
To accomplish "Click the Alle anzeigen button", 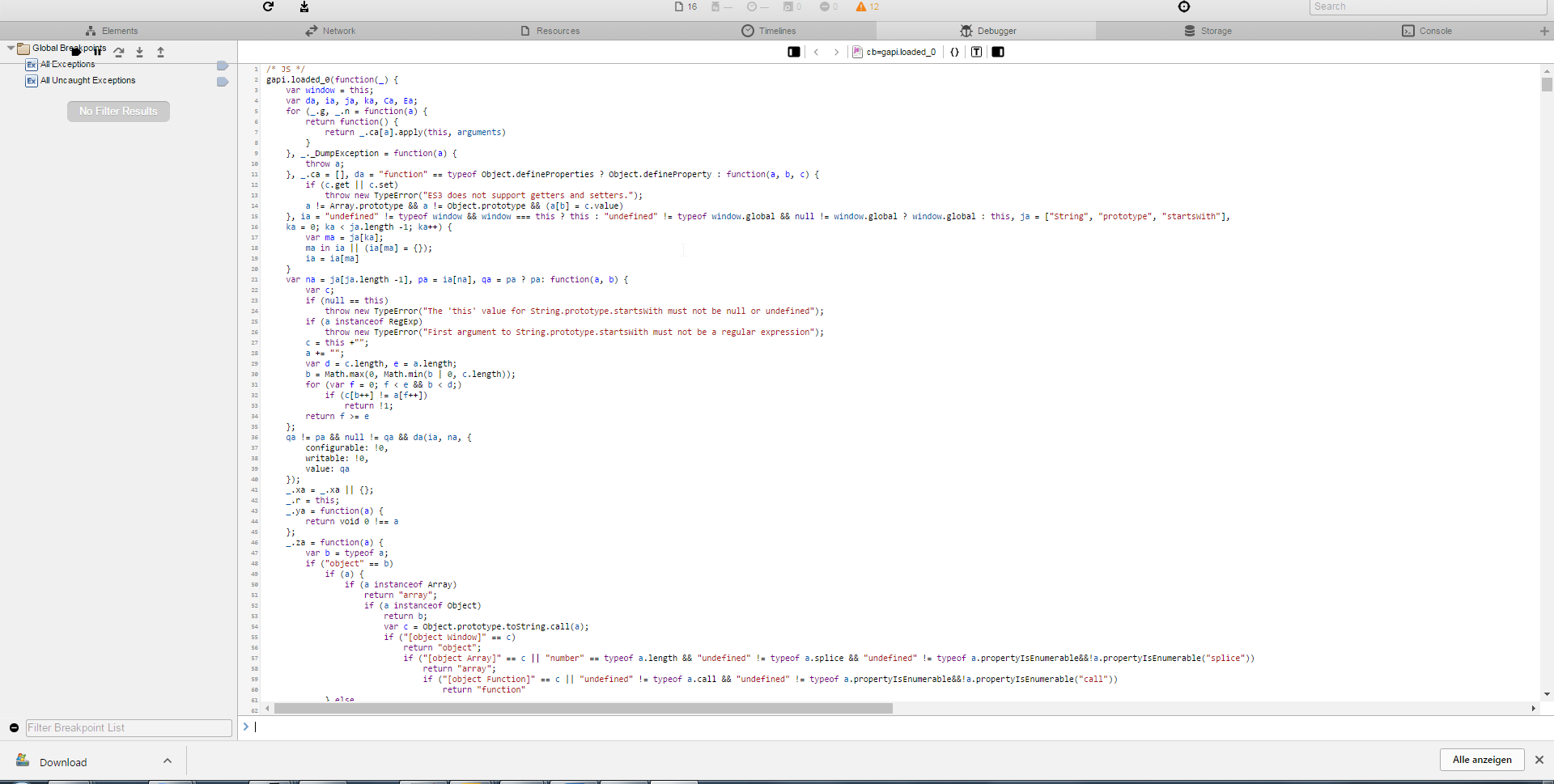I will point(1482,760).
